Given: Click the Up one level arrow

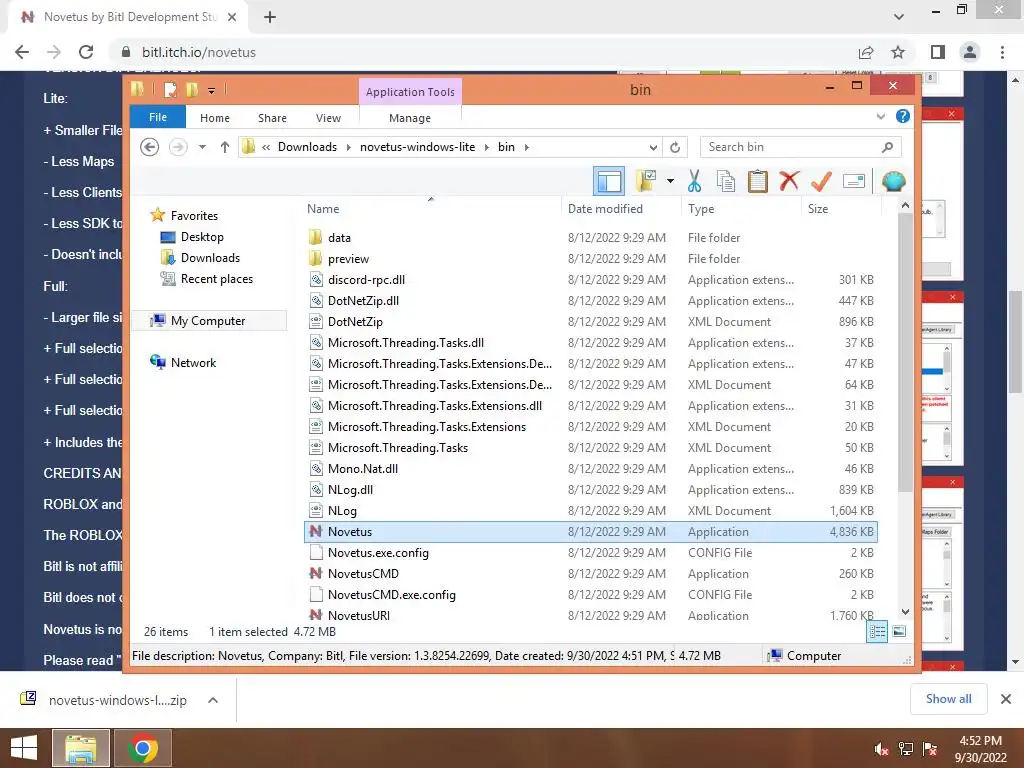Looking at the screenshot, I should click(225, 147).
